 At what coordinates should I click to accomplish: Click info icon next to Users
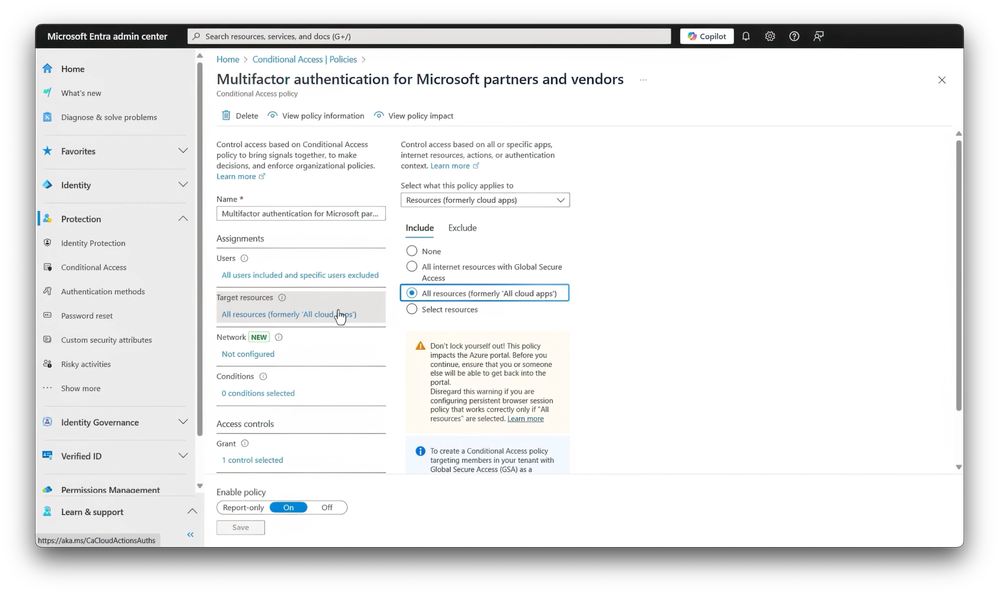244,258
